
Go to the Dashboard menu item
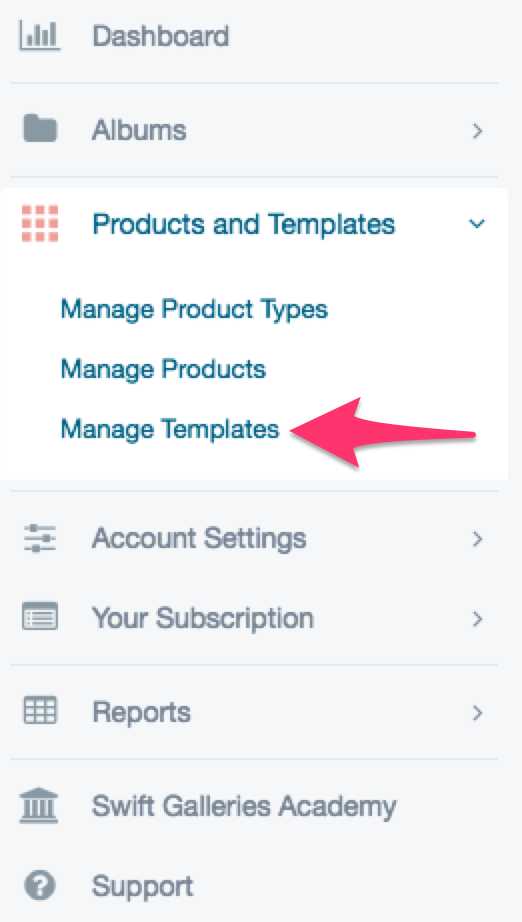160,36
